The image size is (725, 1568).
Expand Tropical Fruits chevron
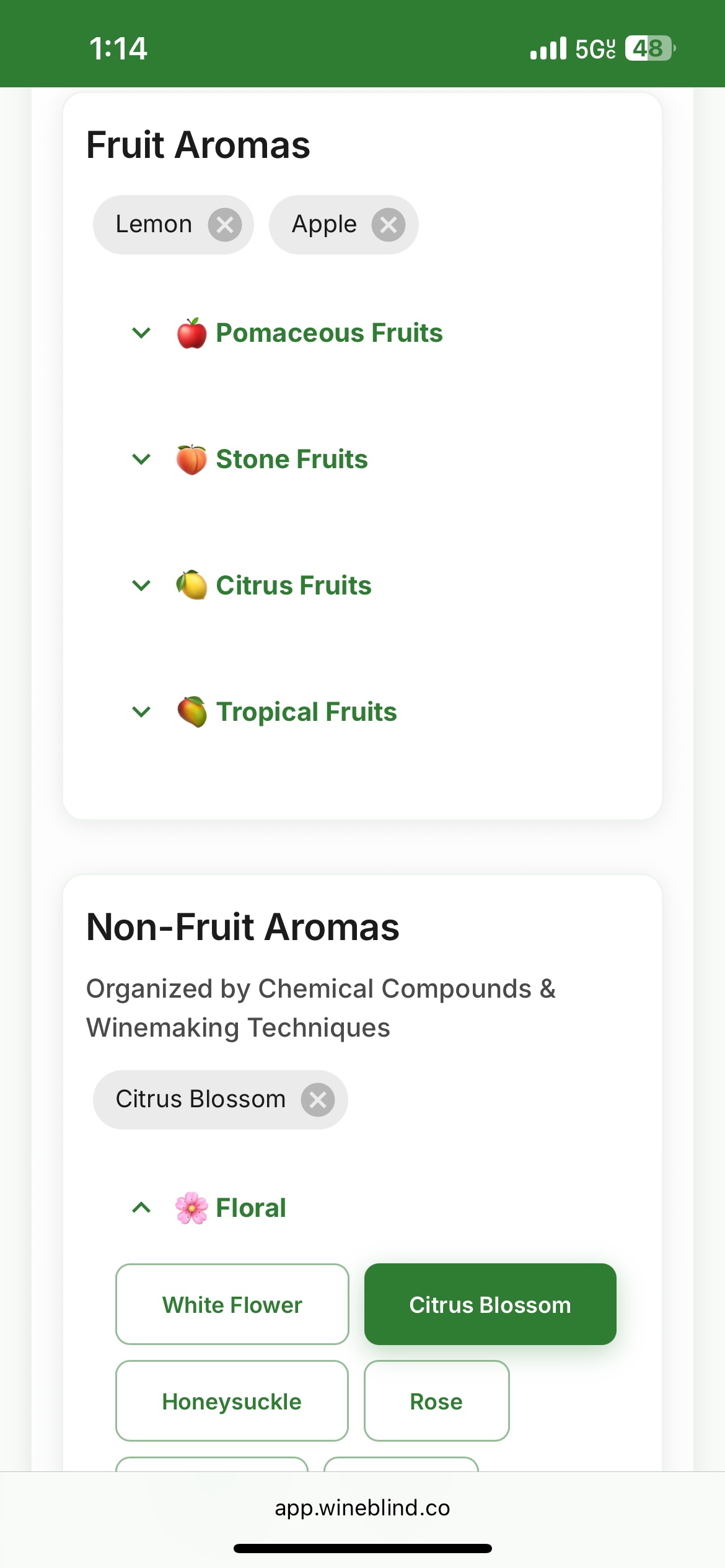[142, 712]
